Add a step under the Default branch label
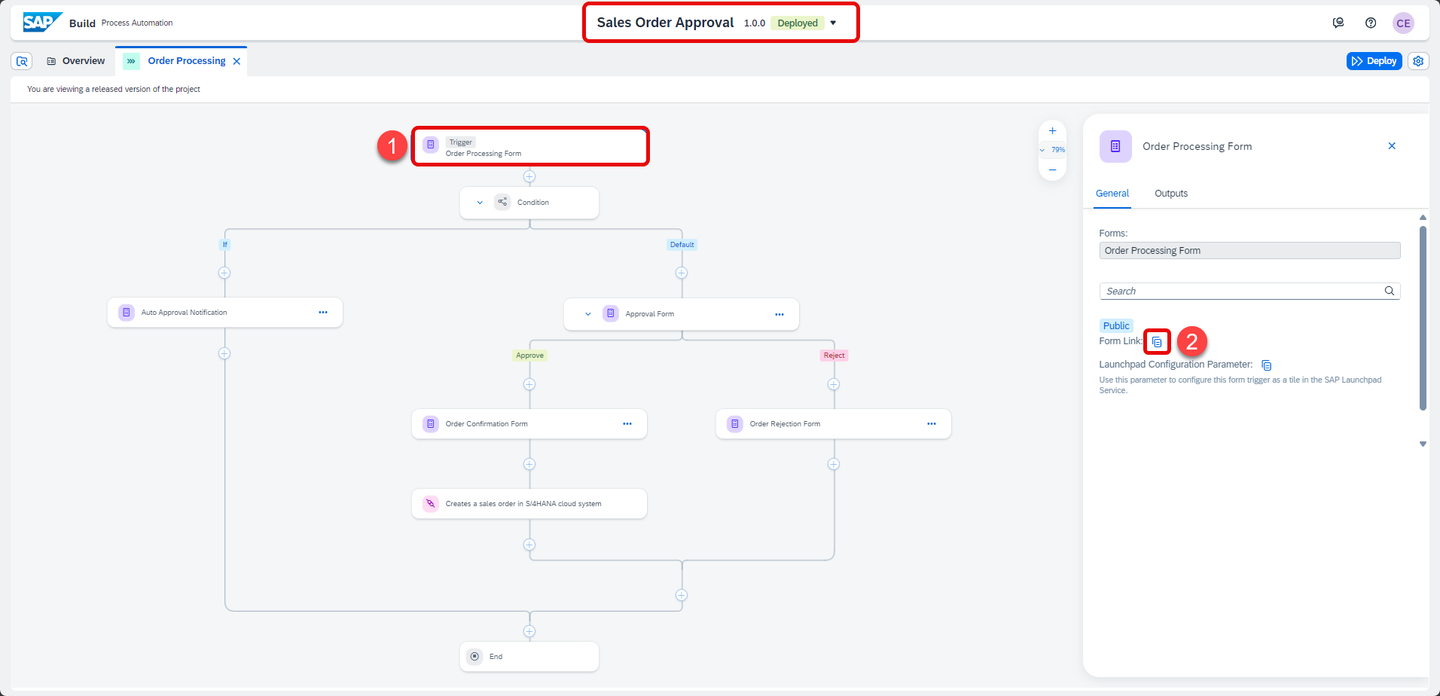The width and height of the screenshot is (1440, 696). [x=681, y=273]
